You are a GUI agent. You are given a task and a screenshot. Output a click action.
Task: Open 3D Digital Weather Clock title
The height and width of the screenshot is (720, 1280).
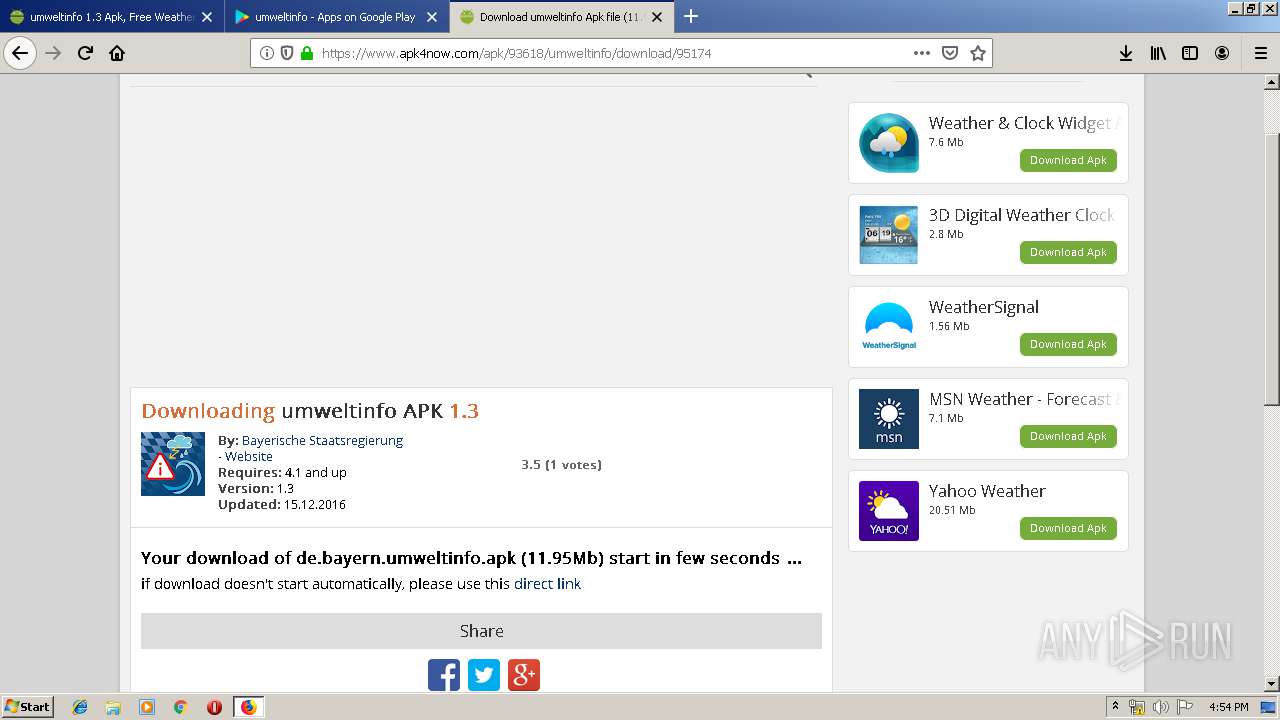[1022, 215]
